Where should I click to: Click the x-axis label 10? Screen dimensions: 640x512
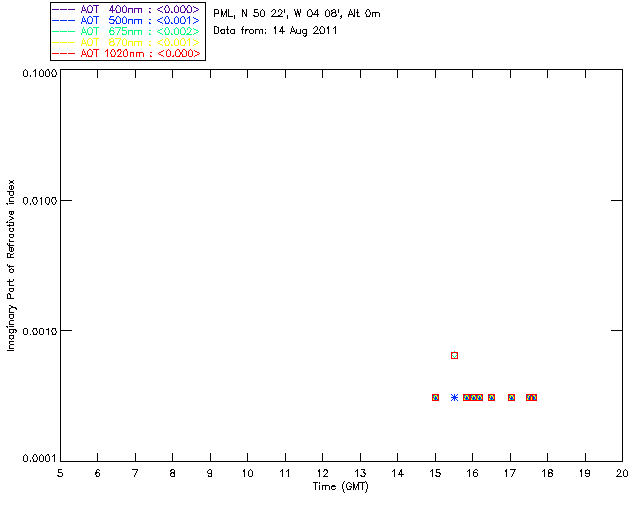248,473
